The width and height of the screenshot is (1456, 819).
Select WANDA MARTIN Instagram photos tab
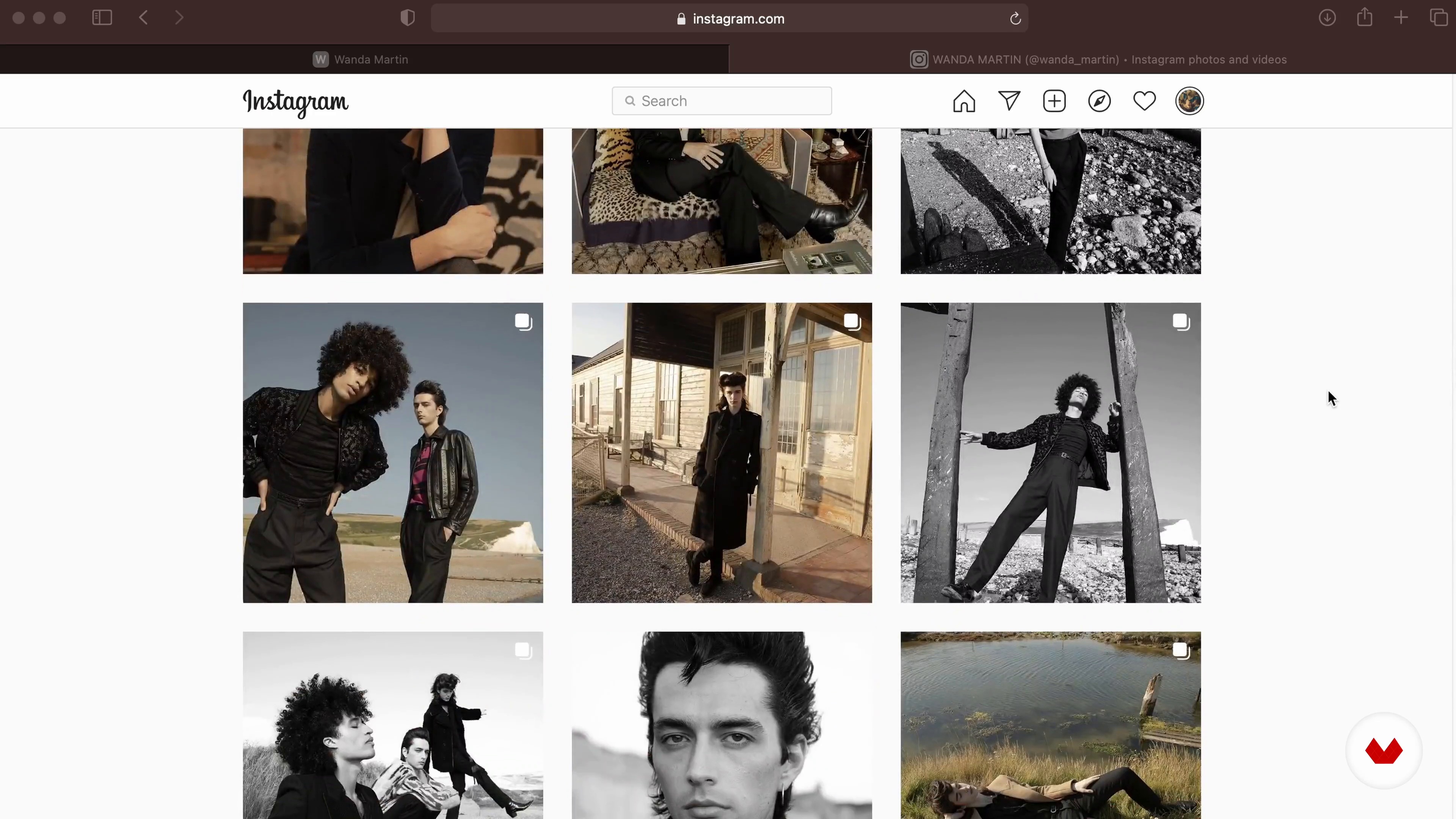pos(1092,60)
